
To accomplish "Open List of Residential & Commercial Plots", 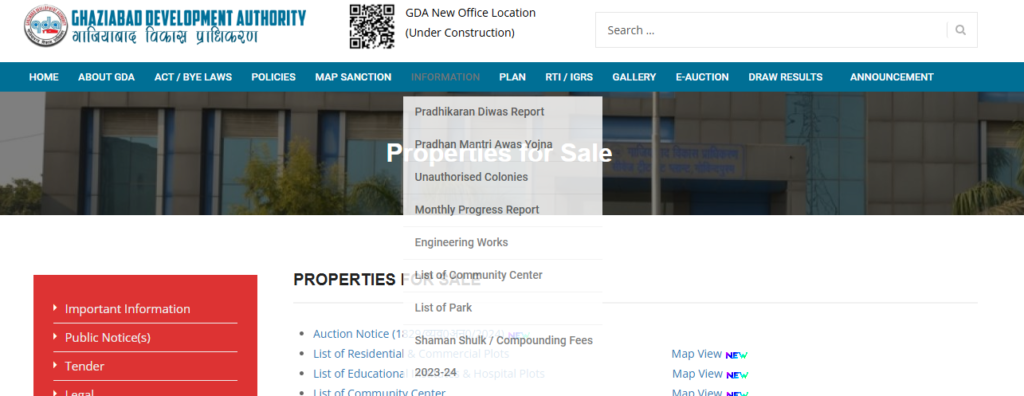I will 411,354.
